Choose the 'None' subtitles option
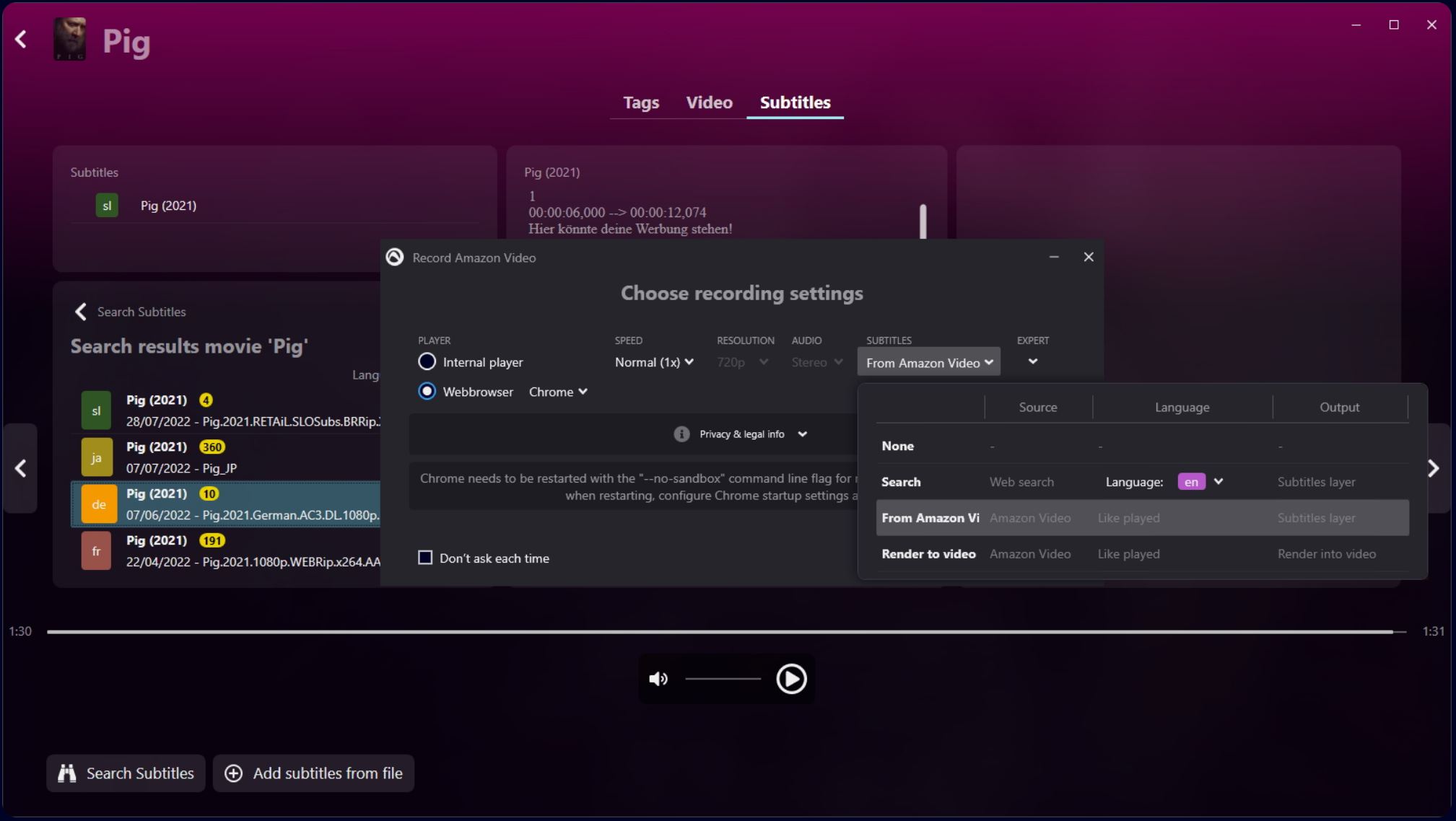The height and width of the screenshot is (821, 1456). [x=1142, y=446]
